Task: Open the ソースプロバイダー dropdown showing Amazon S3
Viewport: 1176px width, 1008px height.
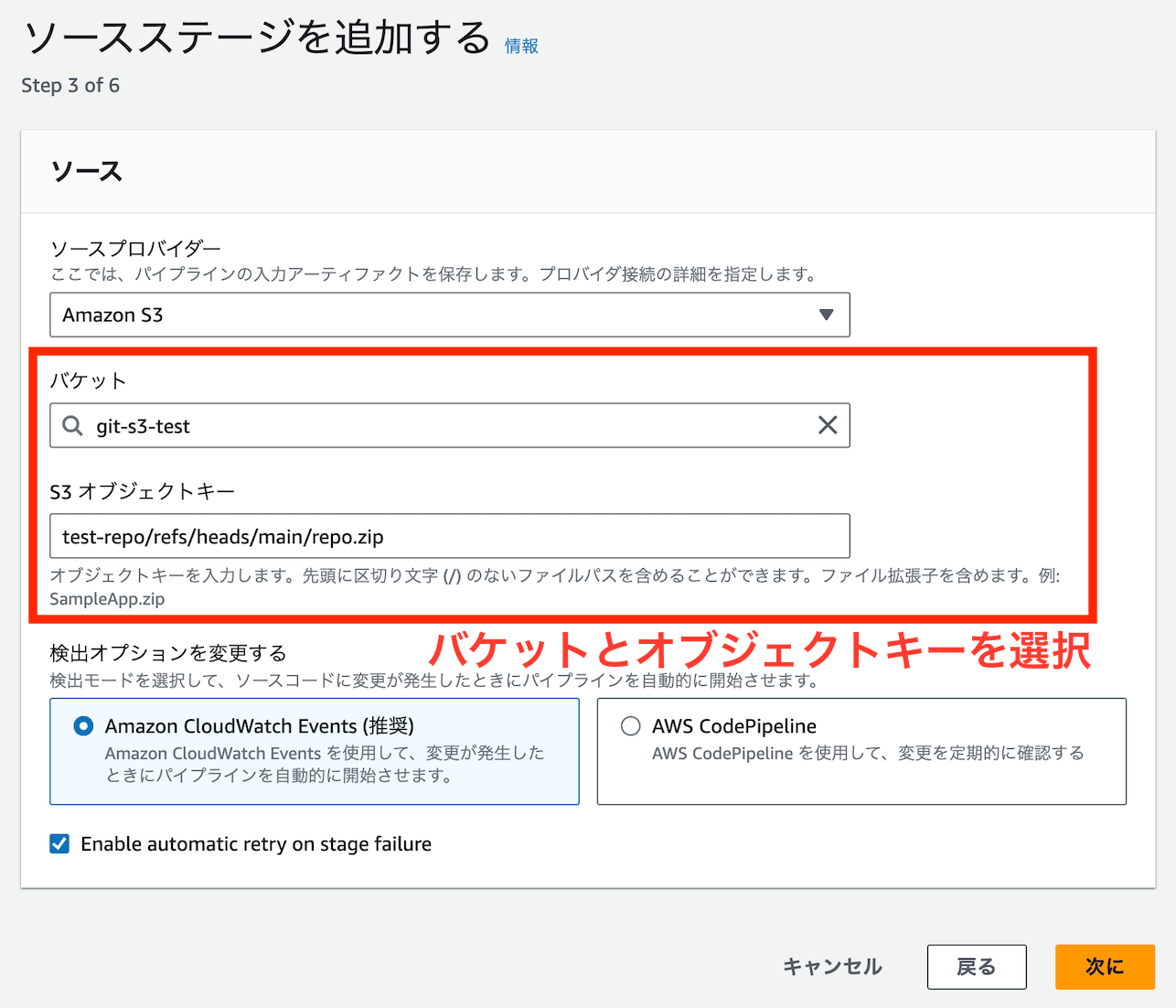Action: pyautogui.click(x=448, y=315)
